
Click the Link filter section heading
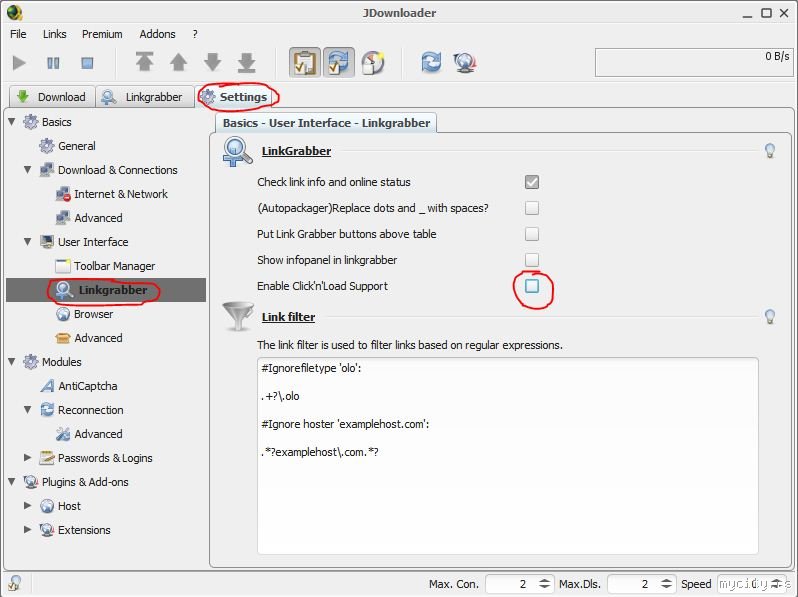point(288,317)
